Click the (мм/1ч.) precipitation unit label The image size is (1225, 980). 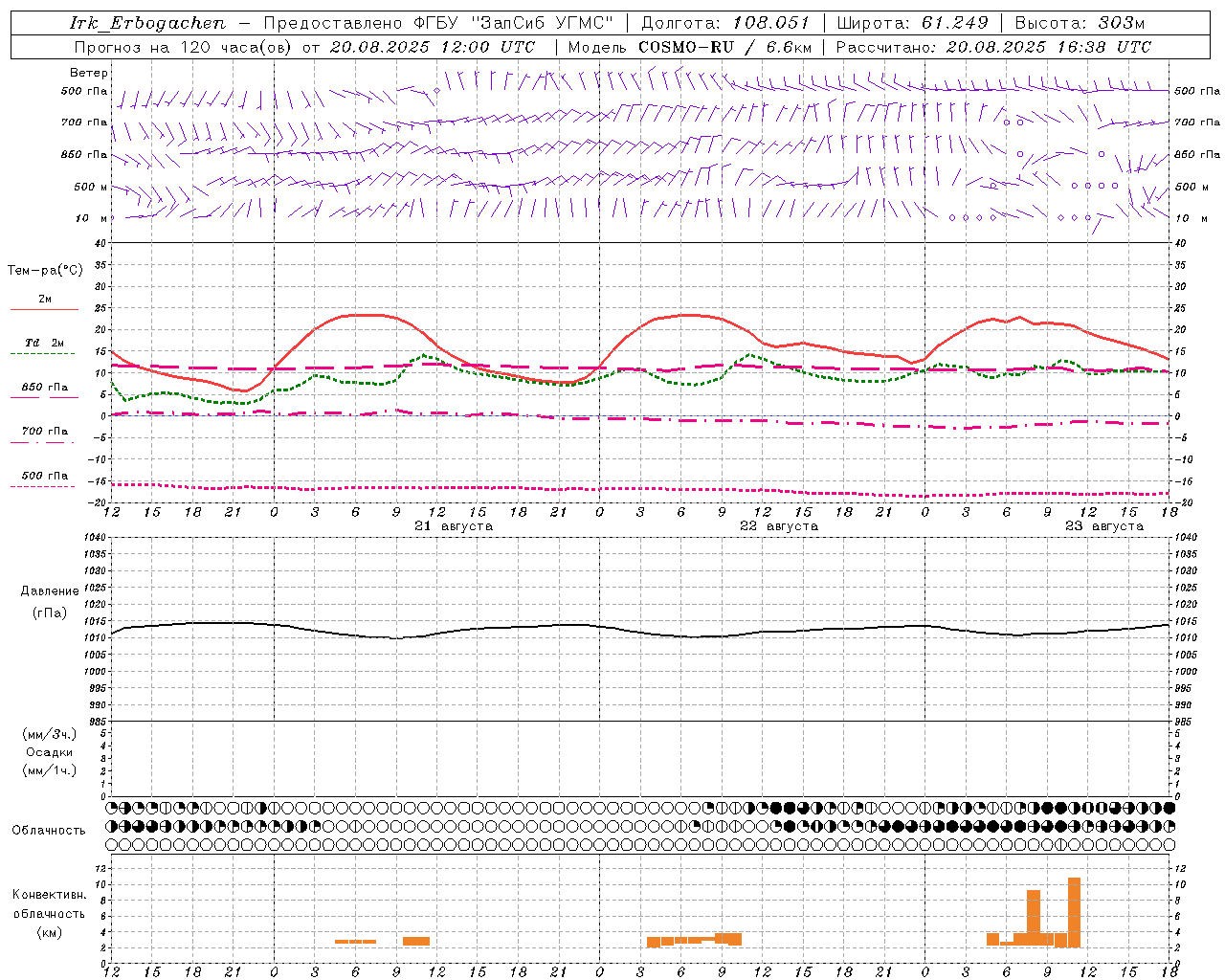(x=50, y=770)
